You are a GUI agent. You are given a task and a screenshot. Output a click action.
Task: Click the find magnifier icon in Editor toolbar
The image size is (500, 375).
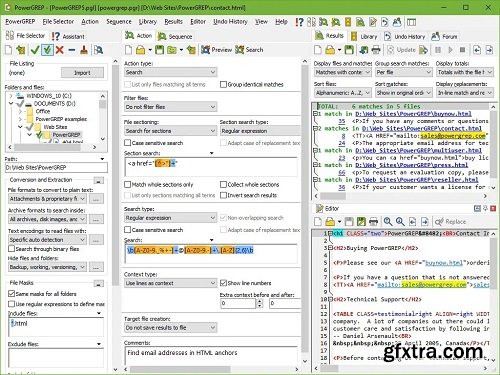(388, 221)
